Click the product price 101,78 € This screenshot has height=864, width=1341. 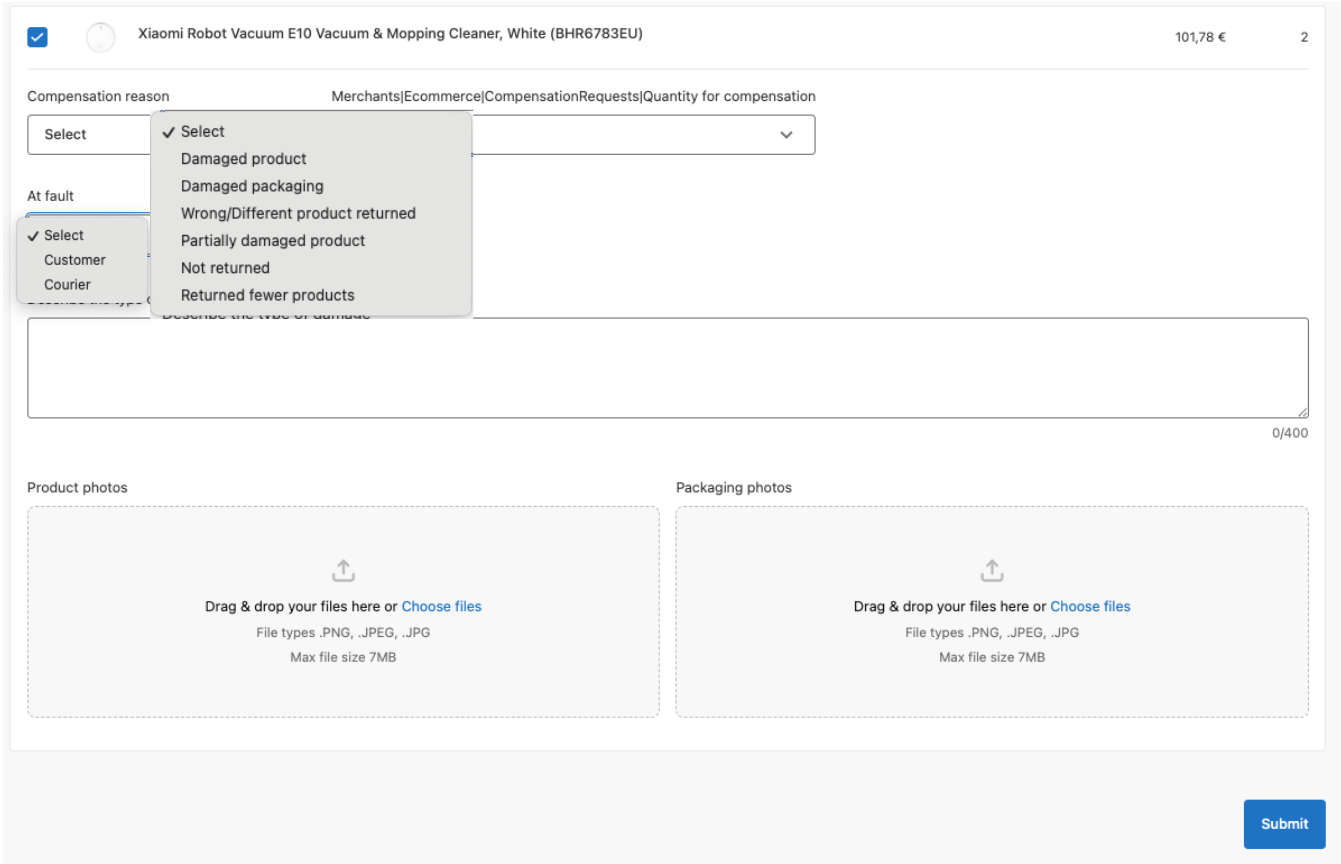1201,38
